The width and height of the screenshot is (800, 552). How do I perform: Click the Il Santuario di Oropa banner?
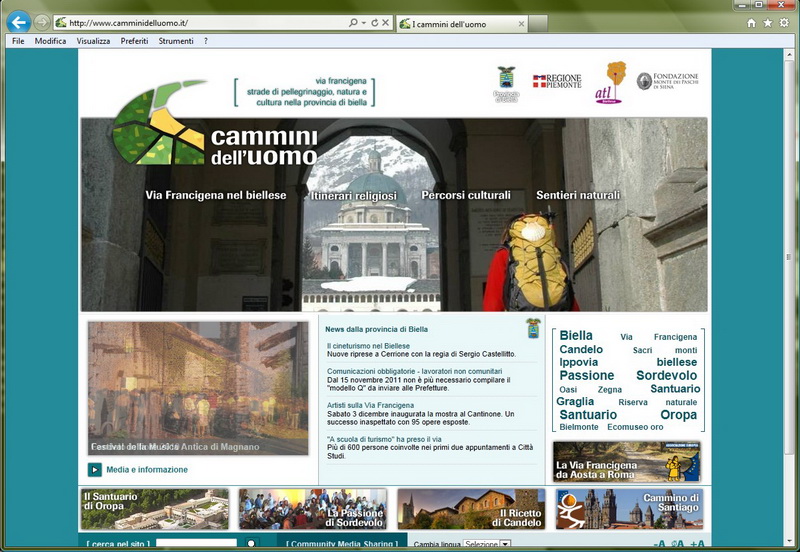click(155, 509)
